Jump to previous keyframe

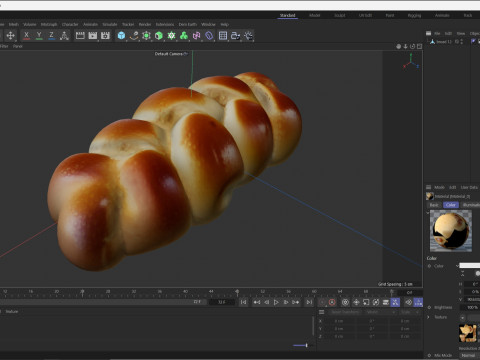(257, 302)
